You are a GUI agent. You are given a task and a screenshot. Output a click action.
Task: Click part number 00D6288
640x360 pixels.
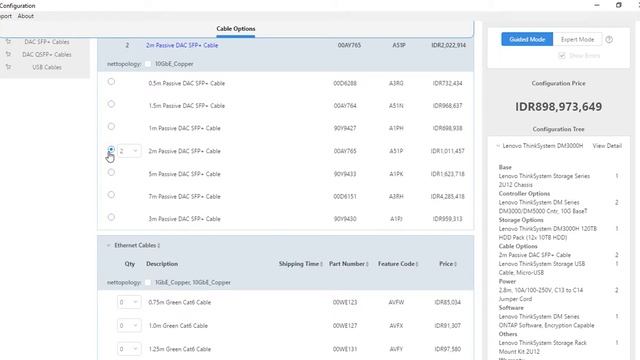[x=345, y=83]
